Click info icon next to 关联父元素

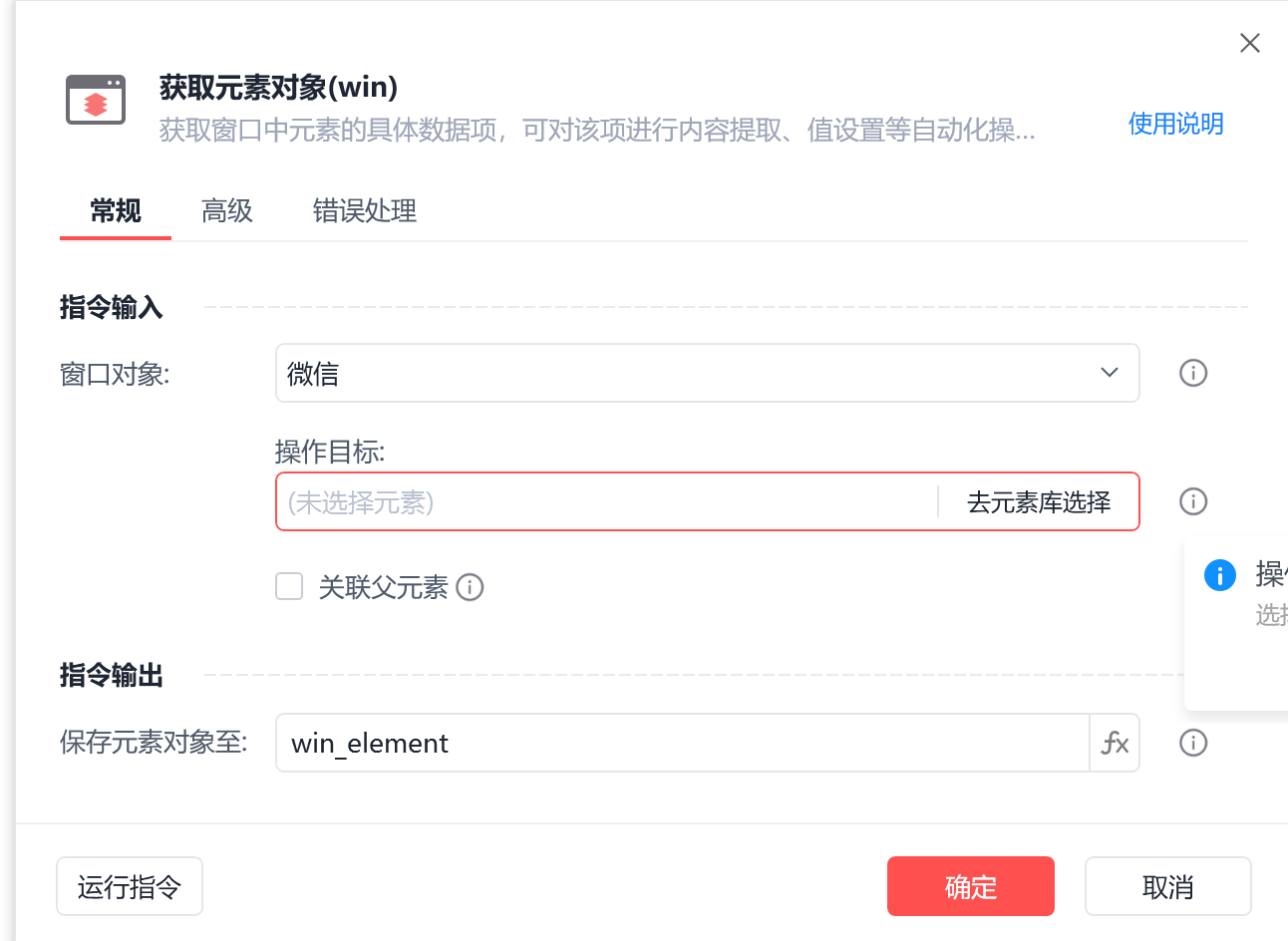coord(470,587)
